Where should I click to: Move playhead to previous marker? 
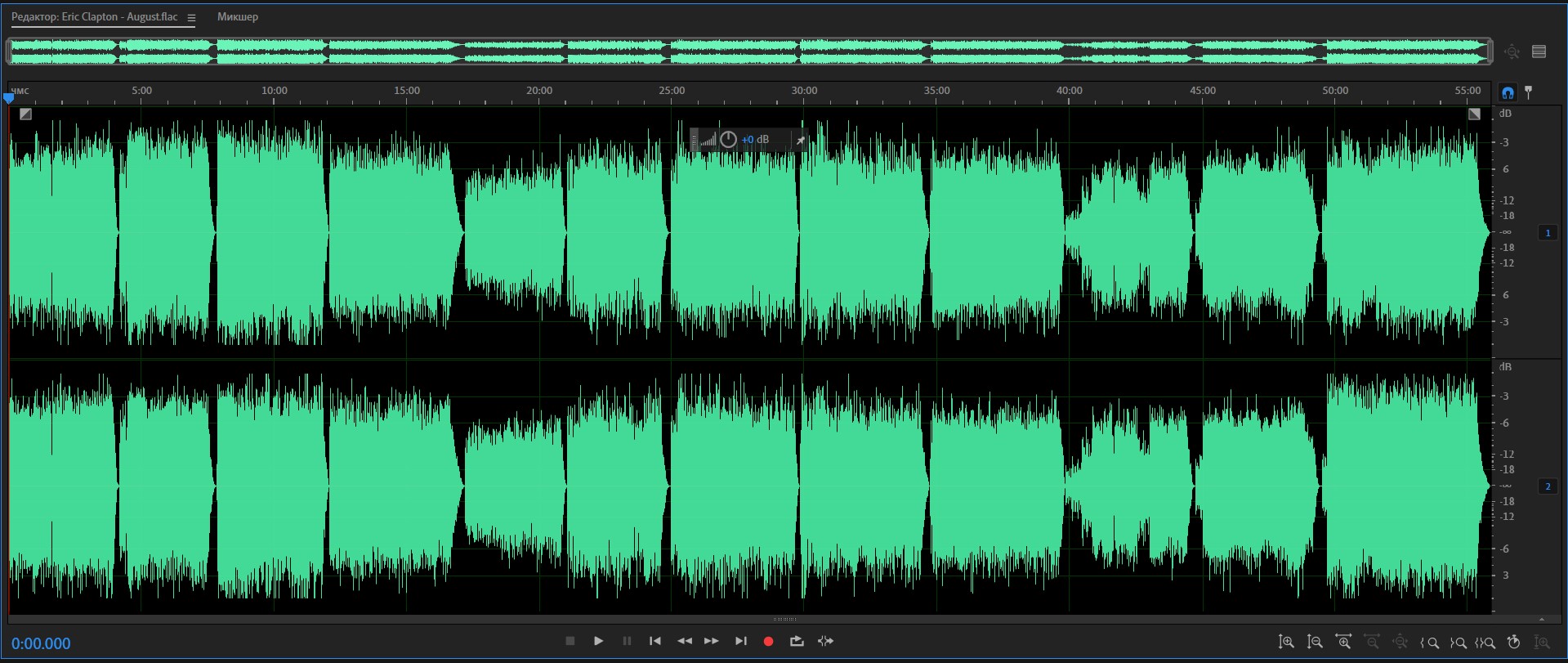coord(655,642)
